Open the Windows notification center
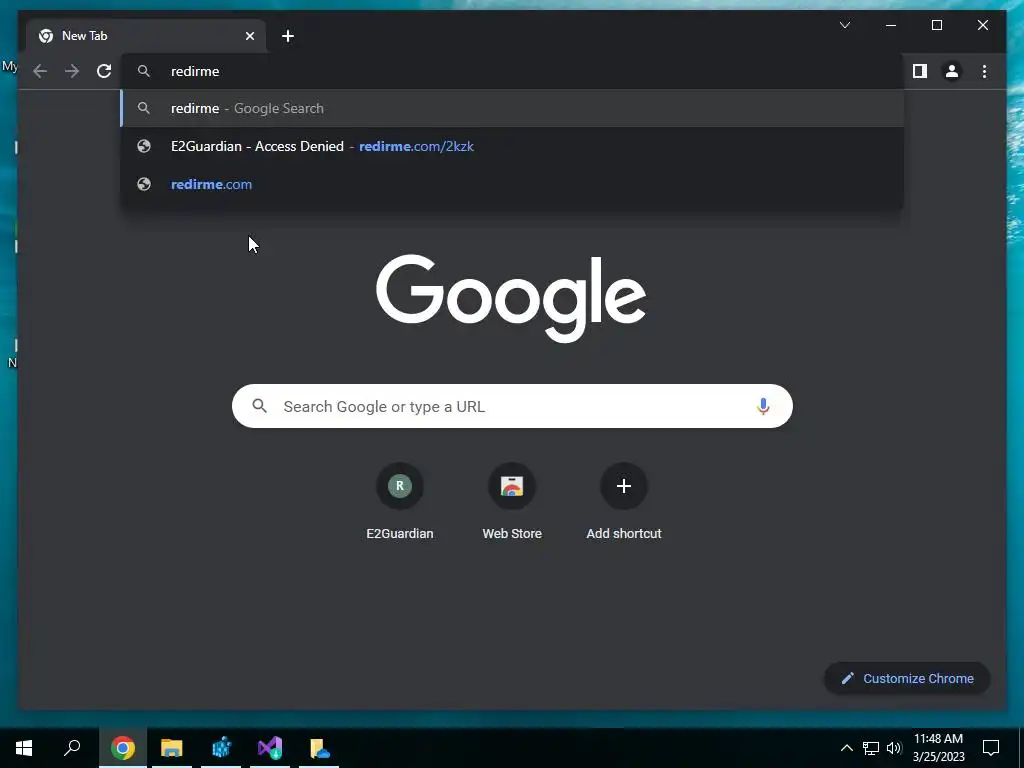This screenshot has width=1024, height=768. (x=991, y=748)
